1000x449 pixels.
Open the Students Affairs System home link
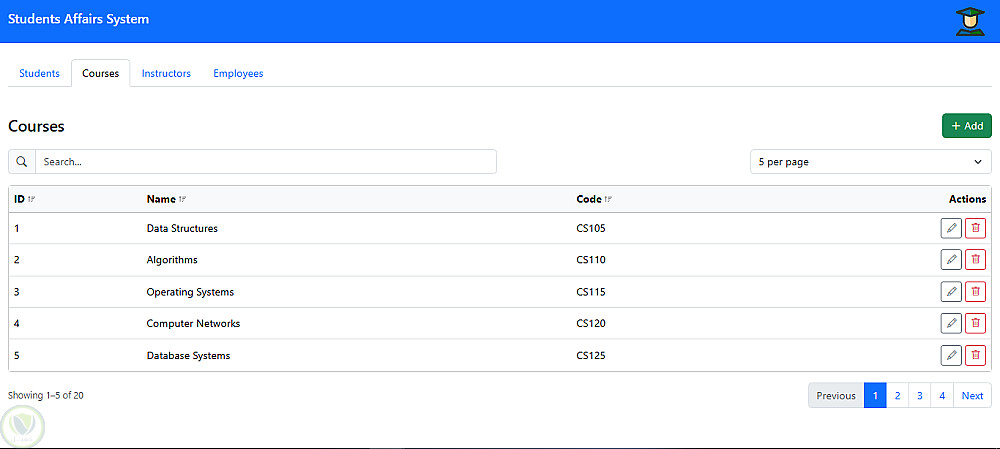(x=79, y=19)
